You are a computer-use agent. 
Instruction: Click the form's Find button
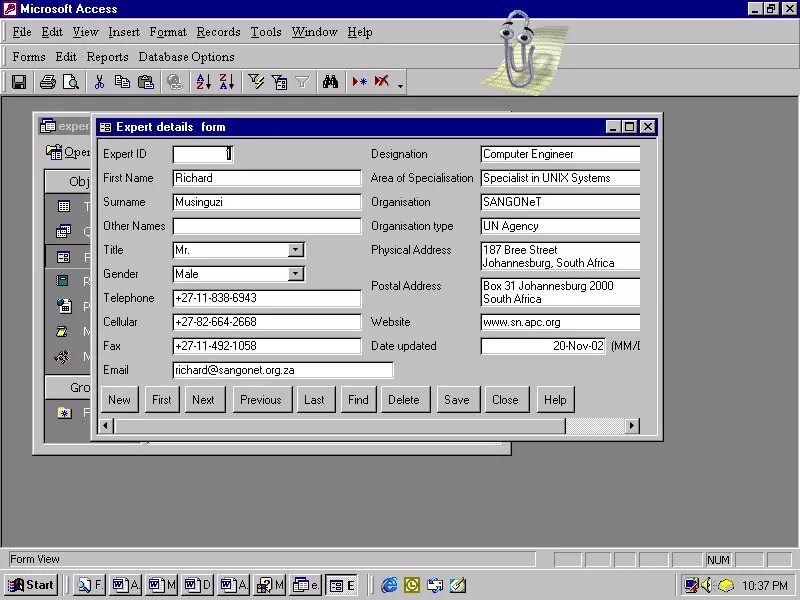coord(358,399)
